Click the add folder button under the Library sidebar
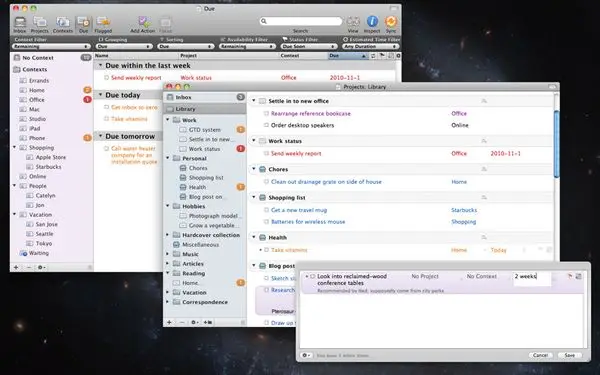Image resolution: width=600 pixels, height=375 pixels. pyautogui.click(x=208, y=323)
